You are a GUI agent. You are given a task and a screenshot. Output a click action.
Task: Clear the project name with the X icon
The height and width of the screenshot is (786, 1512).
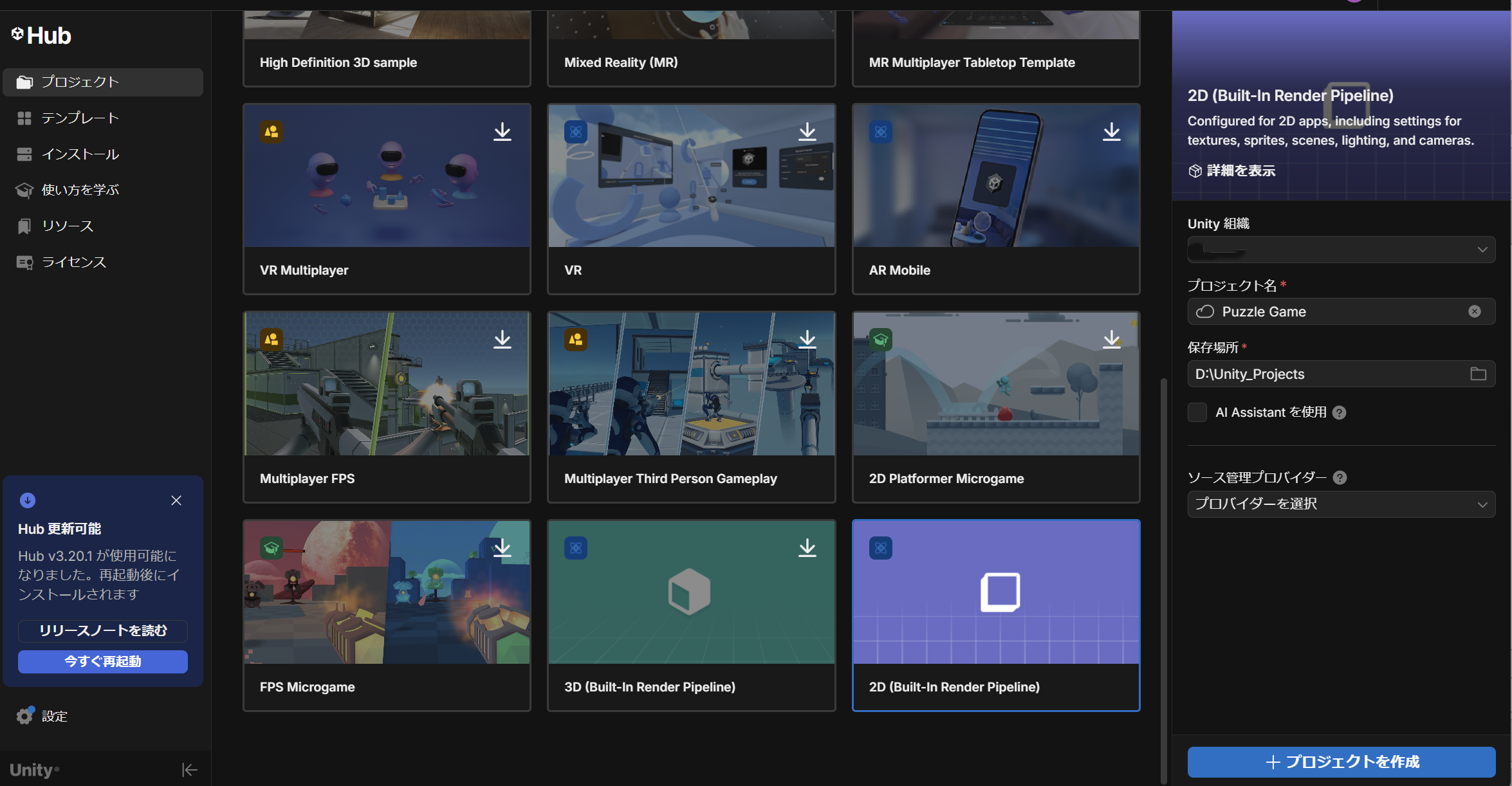[x=1475, y=312]
